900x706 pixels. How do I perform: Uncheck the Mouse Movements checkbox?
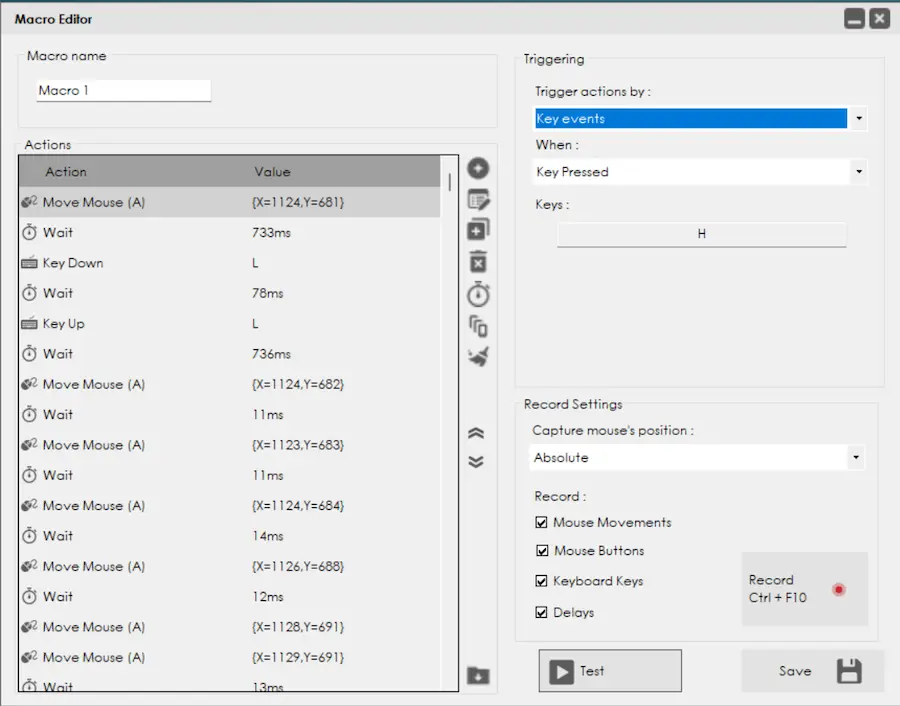(542, 522)
